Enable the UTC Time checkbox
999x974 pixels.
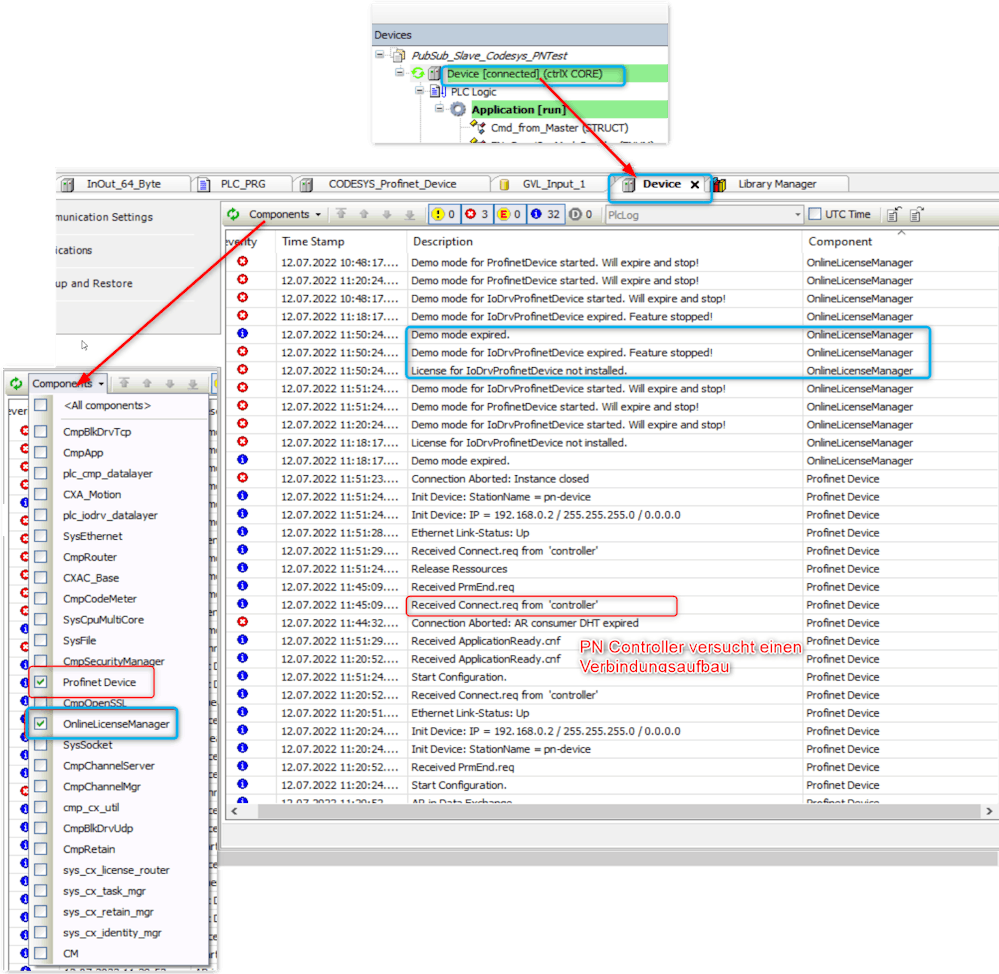click(x=815, y=214)
